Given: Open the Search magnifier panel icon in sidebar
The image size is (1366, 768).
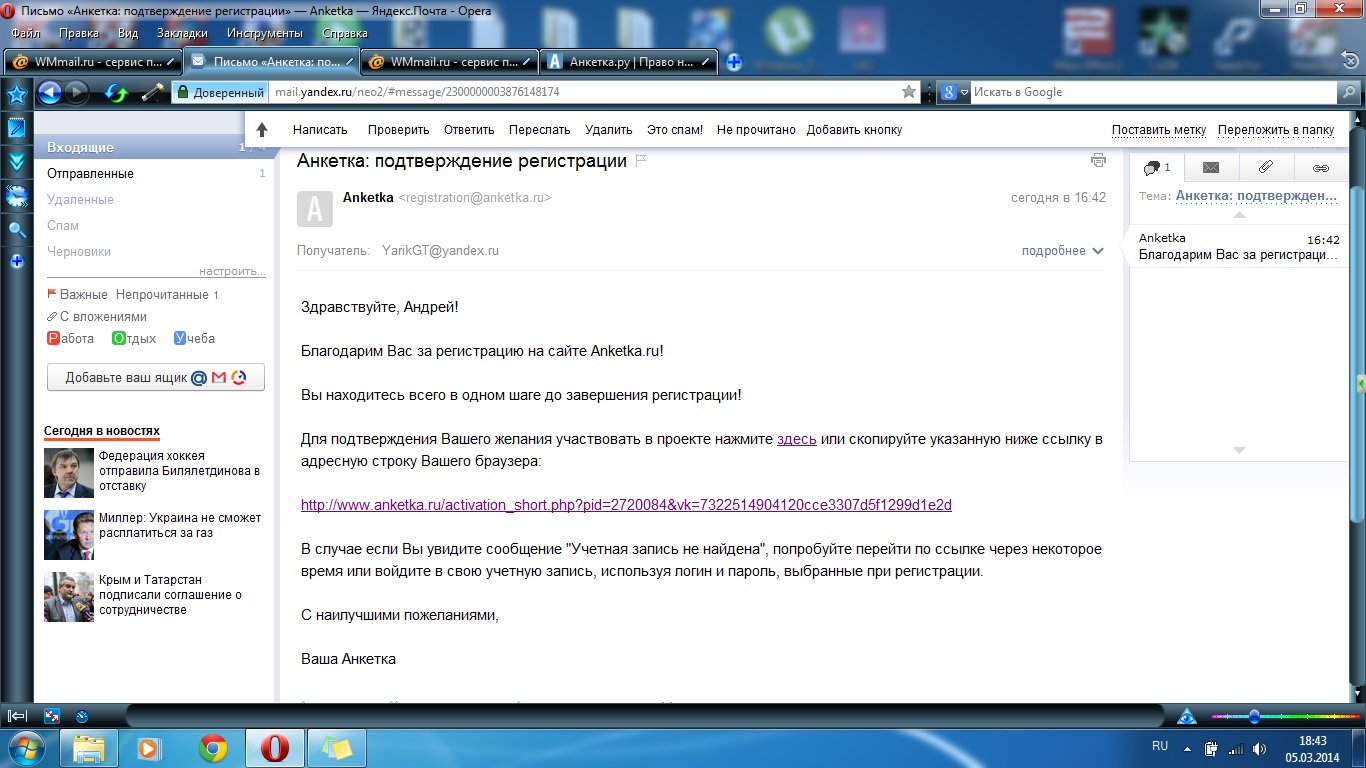Looking at the screenshot, I should (16, 230).
